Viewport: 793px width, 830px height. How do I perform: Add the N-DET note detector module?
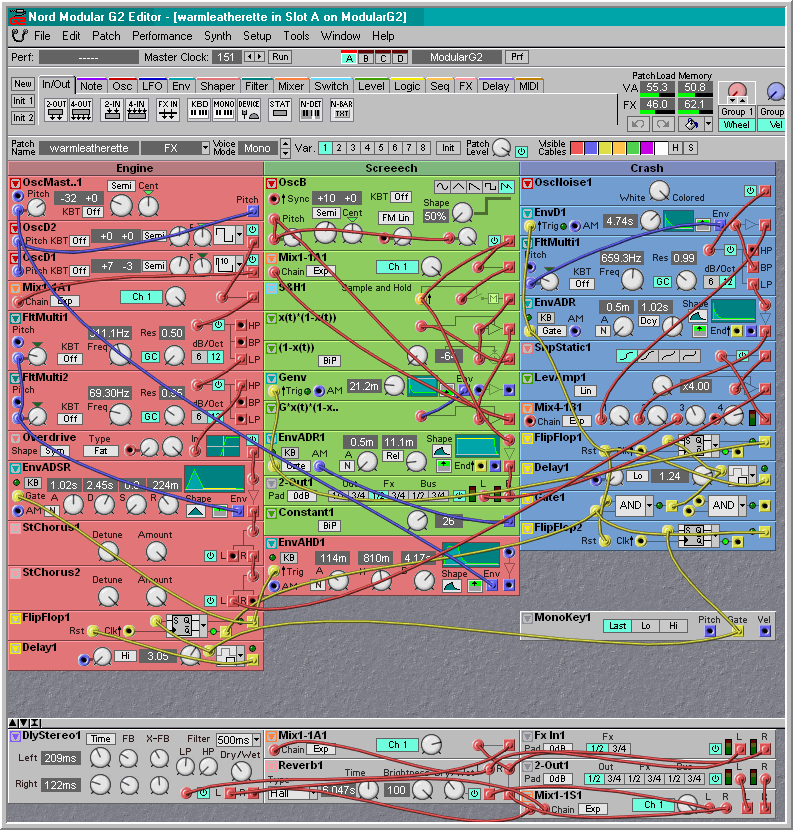[x=311, y=110]
